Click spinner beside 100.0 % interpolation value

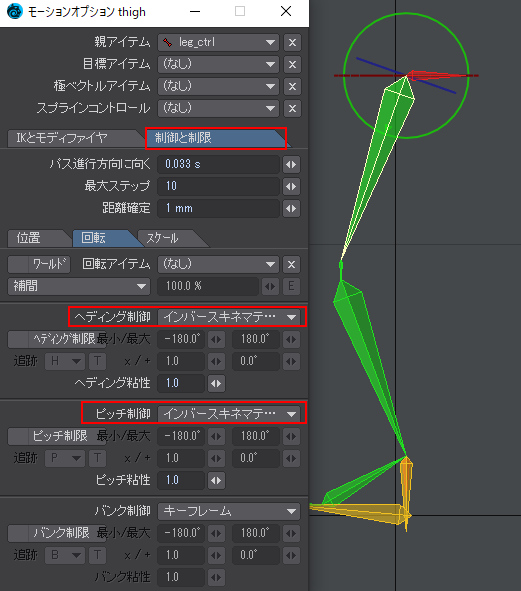[x=270, y=286]
